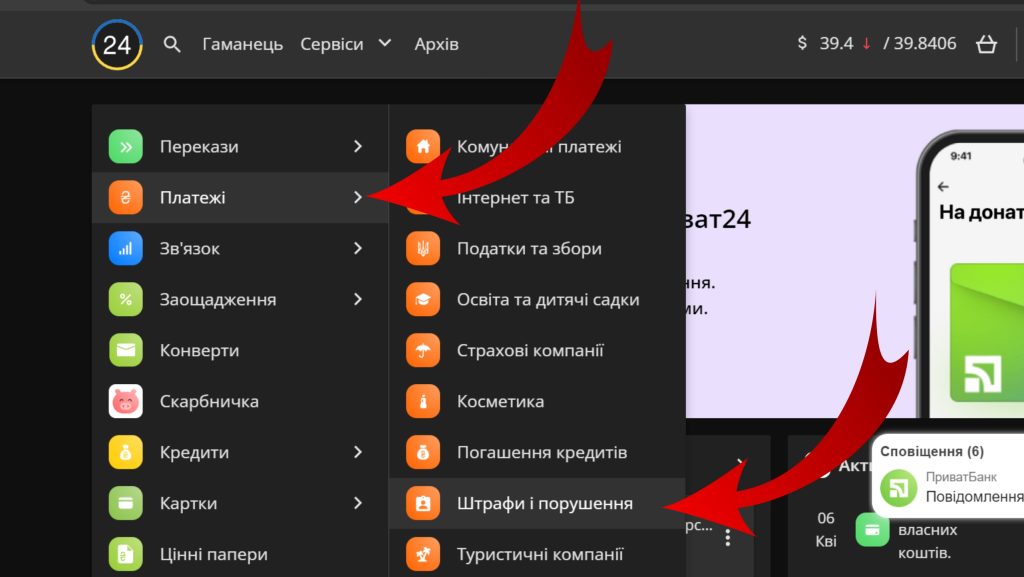Select Штрафи і порушення menu item
This screenshot has height=577, width=1024.
tap(544, 504)
